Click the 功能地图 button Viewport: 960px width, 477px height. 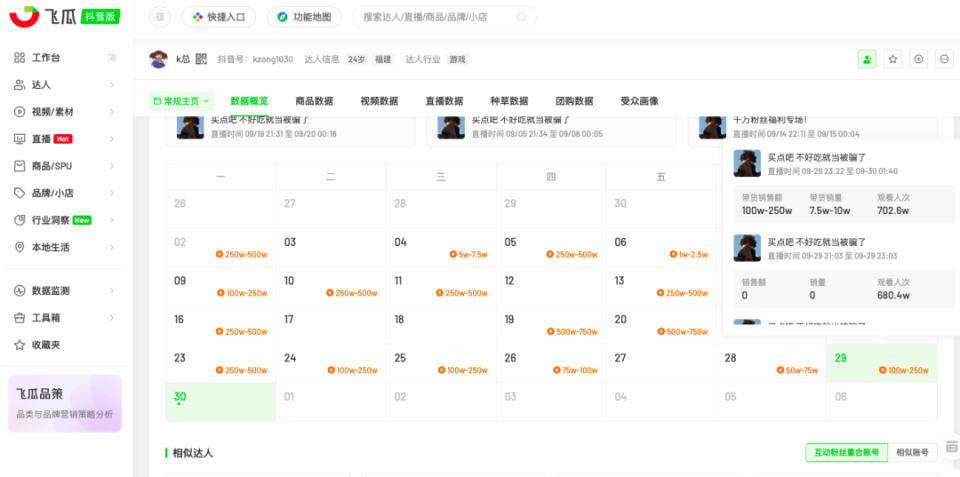pyautogui.click(x=303, y=17)
